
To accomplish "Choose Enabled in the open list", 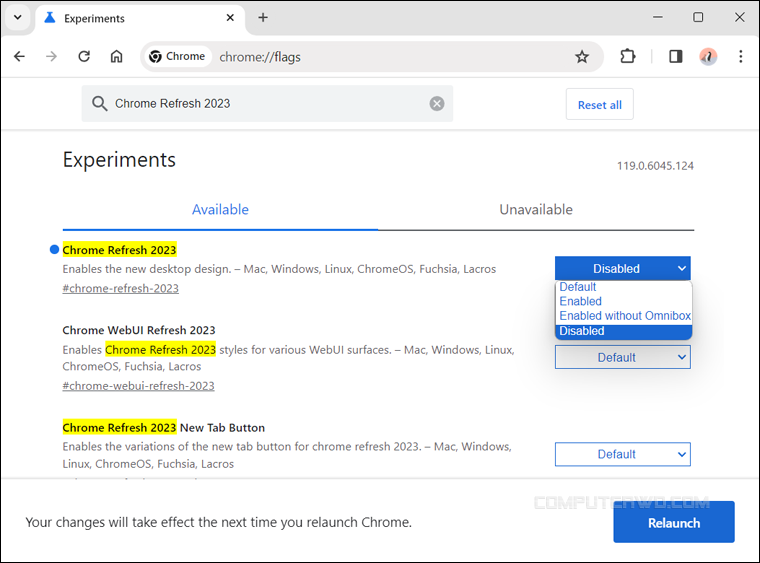I will click(x=623, y=301).
